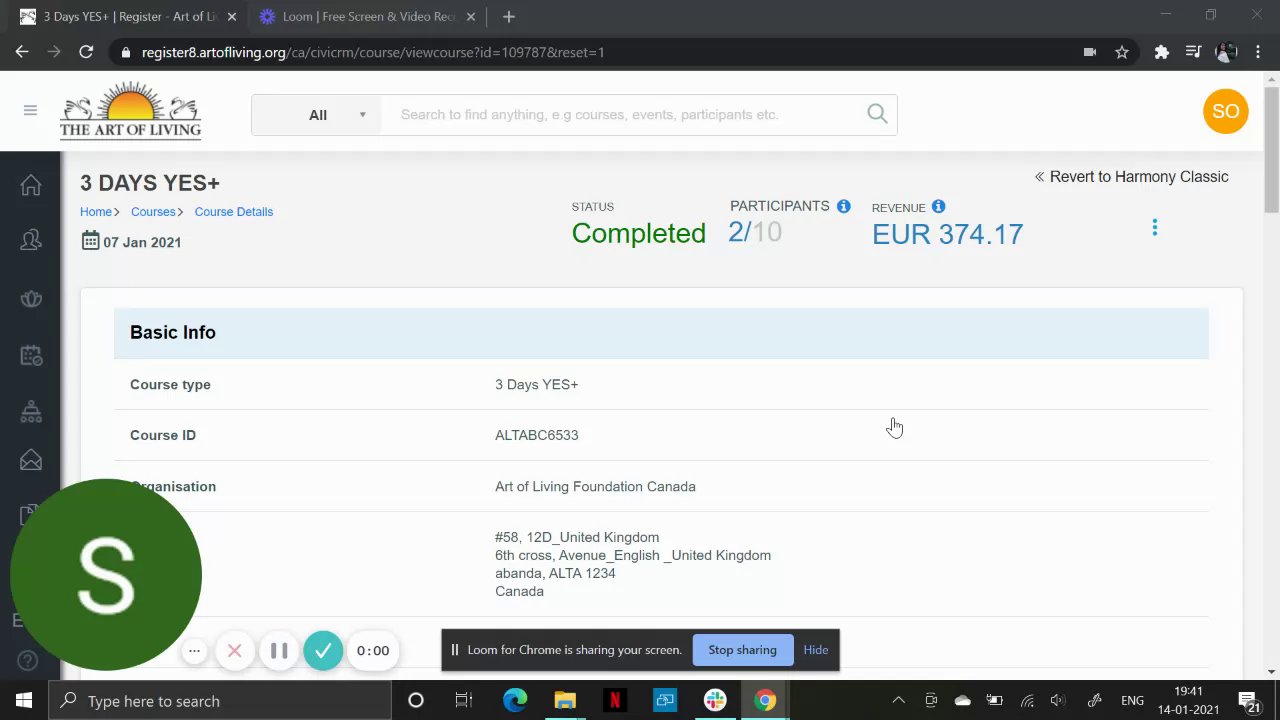Click the page vertical scrollbar

[1271, 150]
